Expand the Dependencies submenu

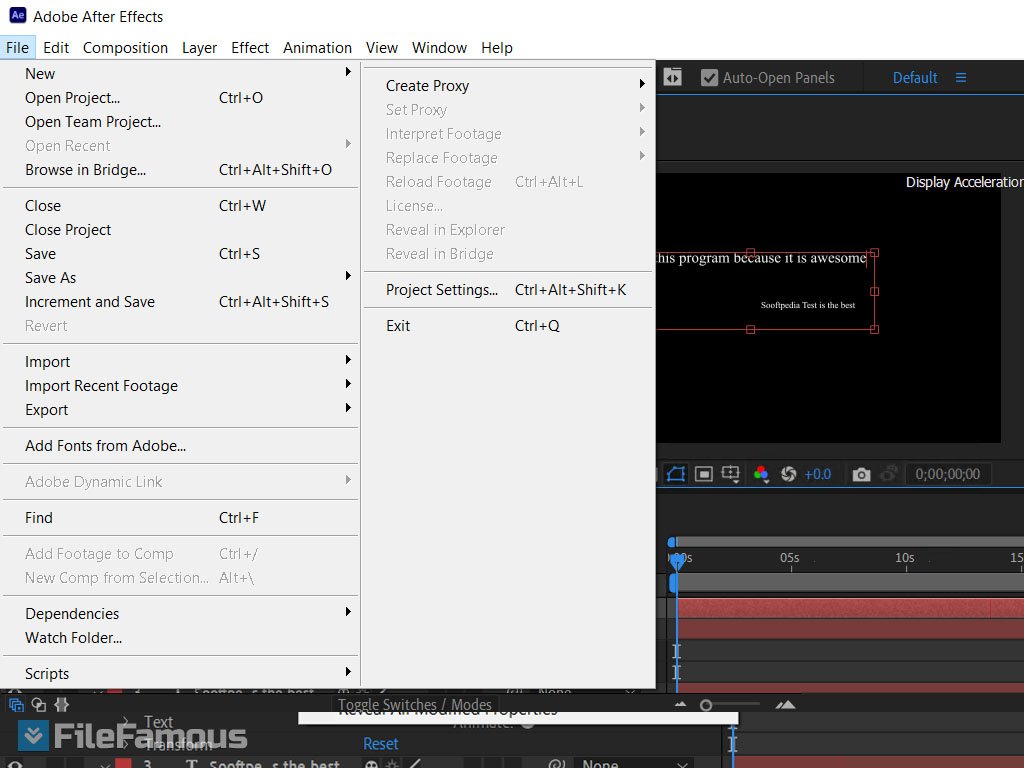[x=181, y=614]
